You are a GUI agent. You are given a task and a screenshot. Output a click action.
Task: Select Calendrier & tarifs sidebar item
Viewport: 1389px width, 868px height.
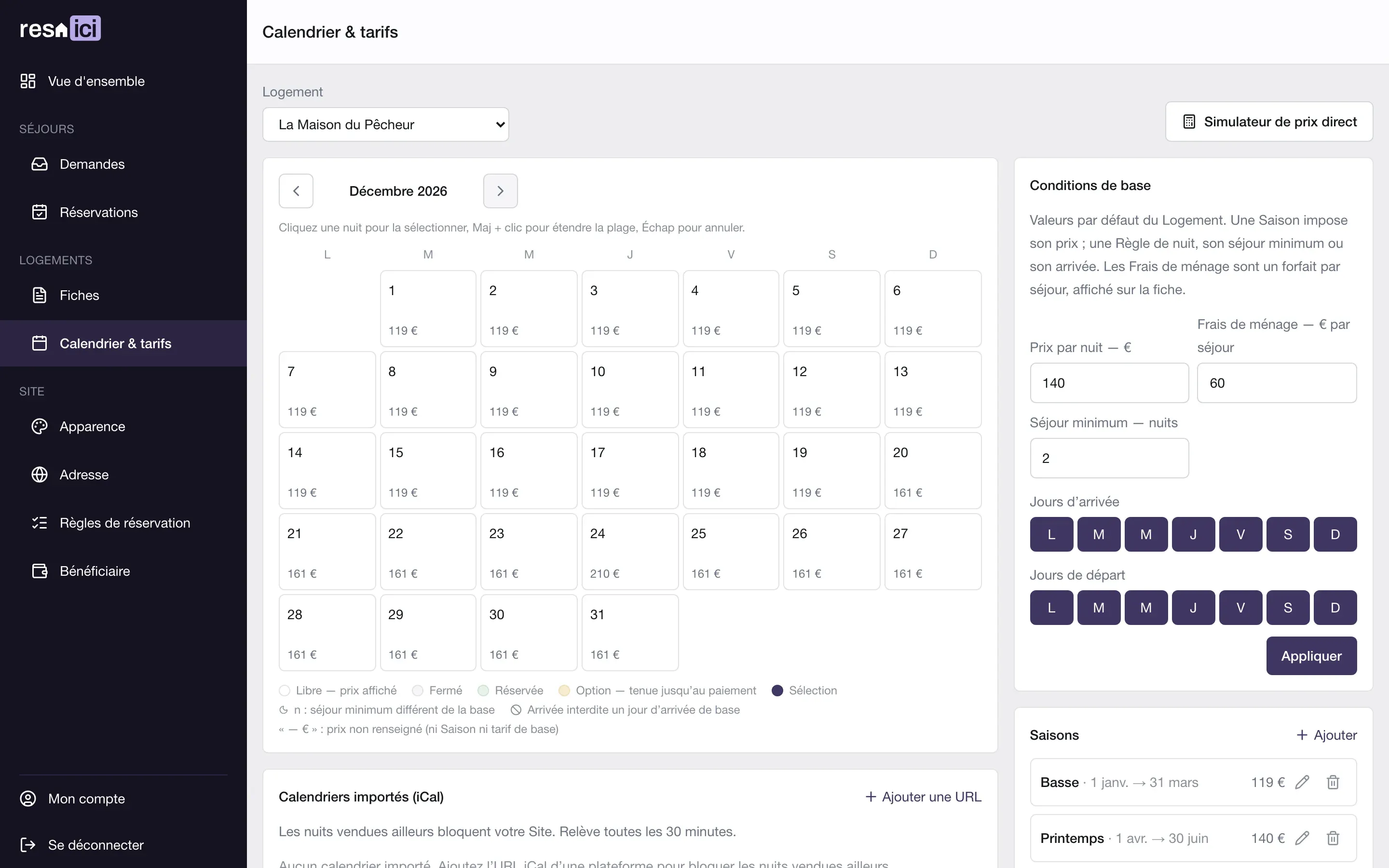pos(123,343)
